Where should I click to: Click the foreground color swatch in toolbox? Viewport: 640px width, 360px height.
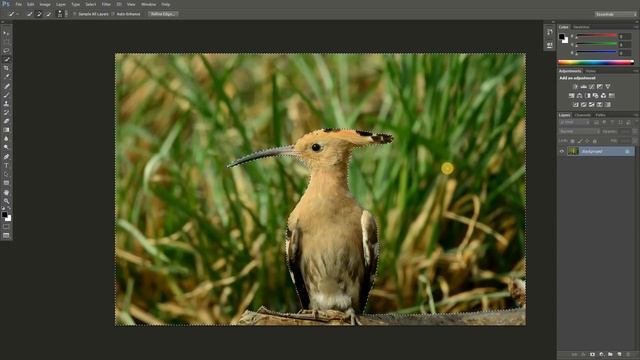(x=4, y=215)
